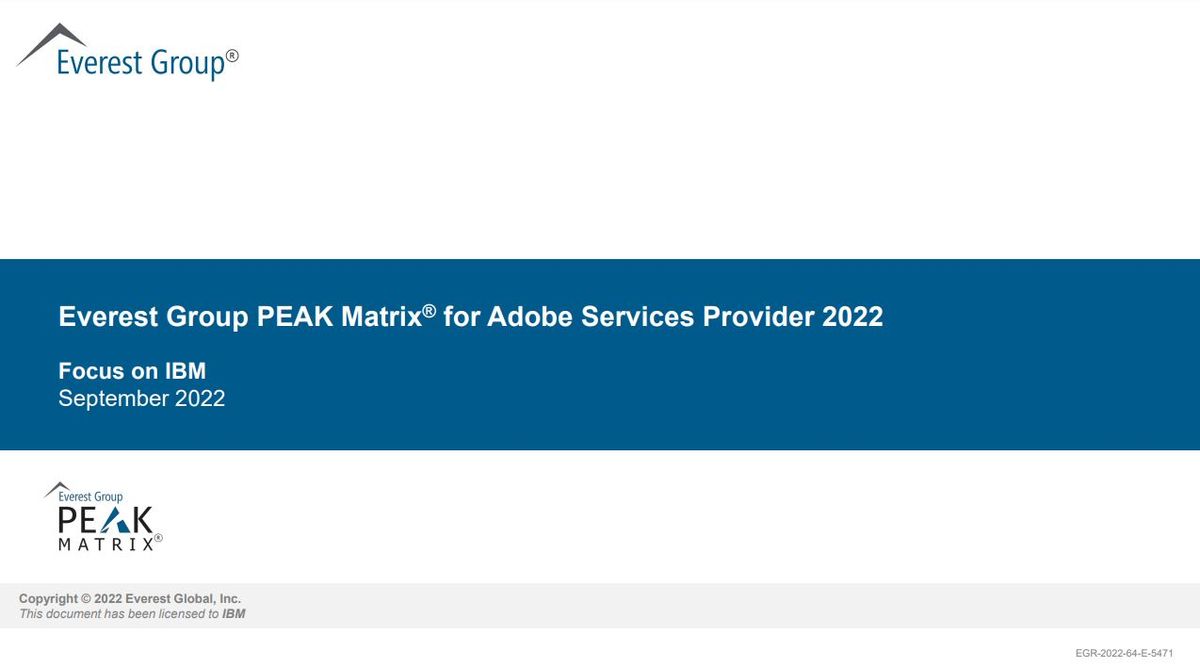
Task: Click the bold IBM in the license notice
Action: point(233,614)
